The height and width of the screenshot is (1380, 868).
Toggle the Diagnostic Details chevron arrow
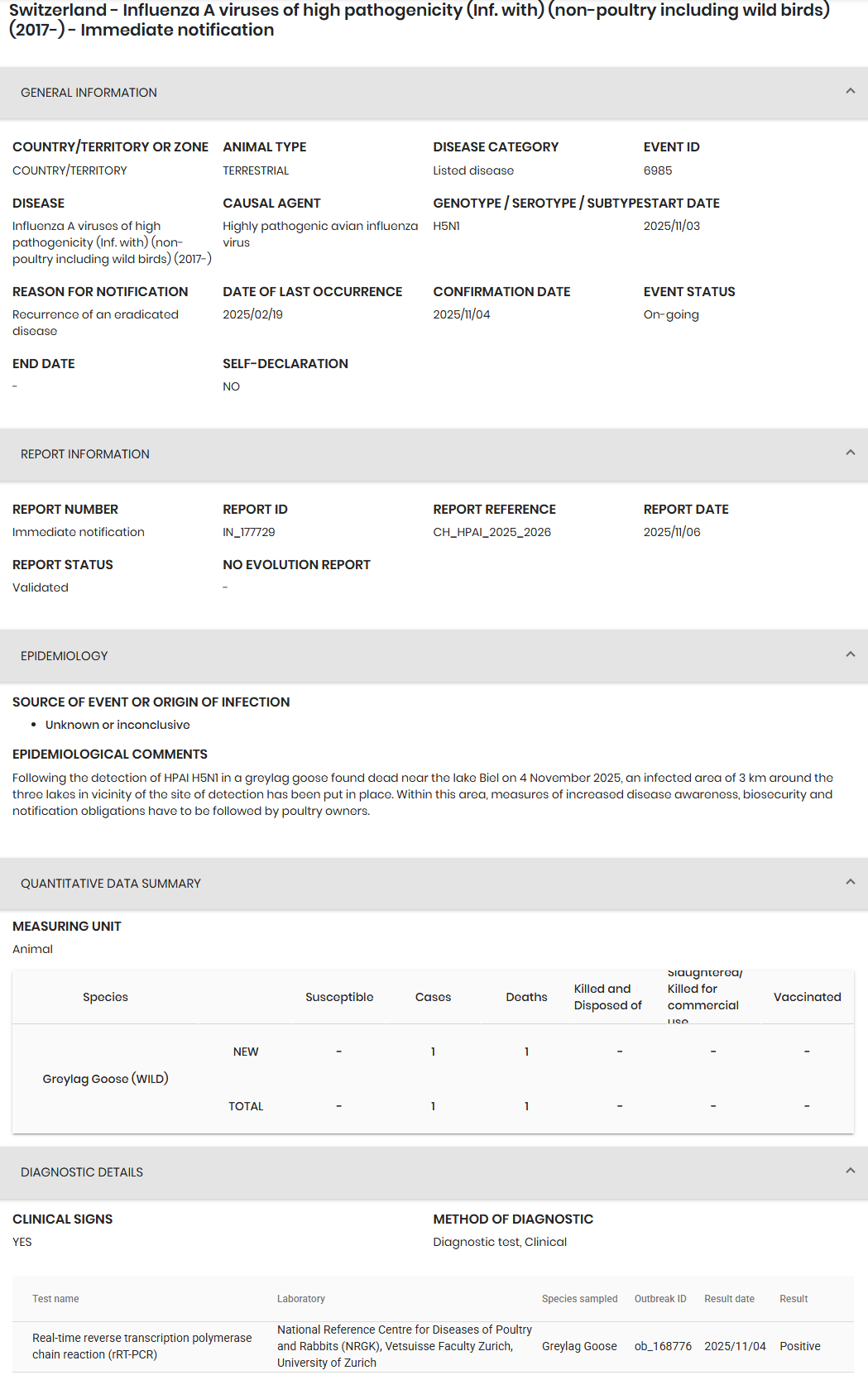[x=850, y=1171]
